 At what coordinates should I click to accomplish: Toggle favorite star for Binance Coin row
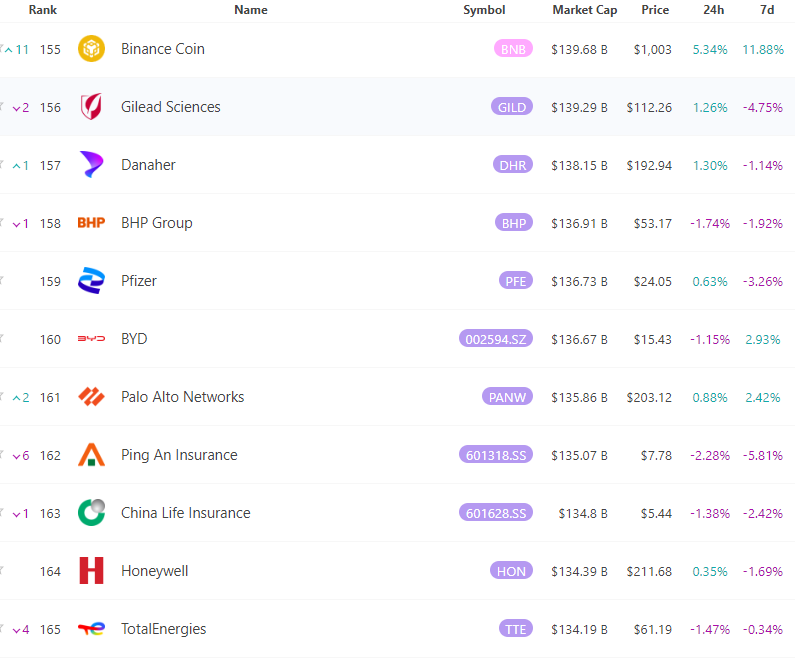click(x=2, y=49)
